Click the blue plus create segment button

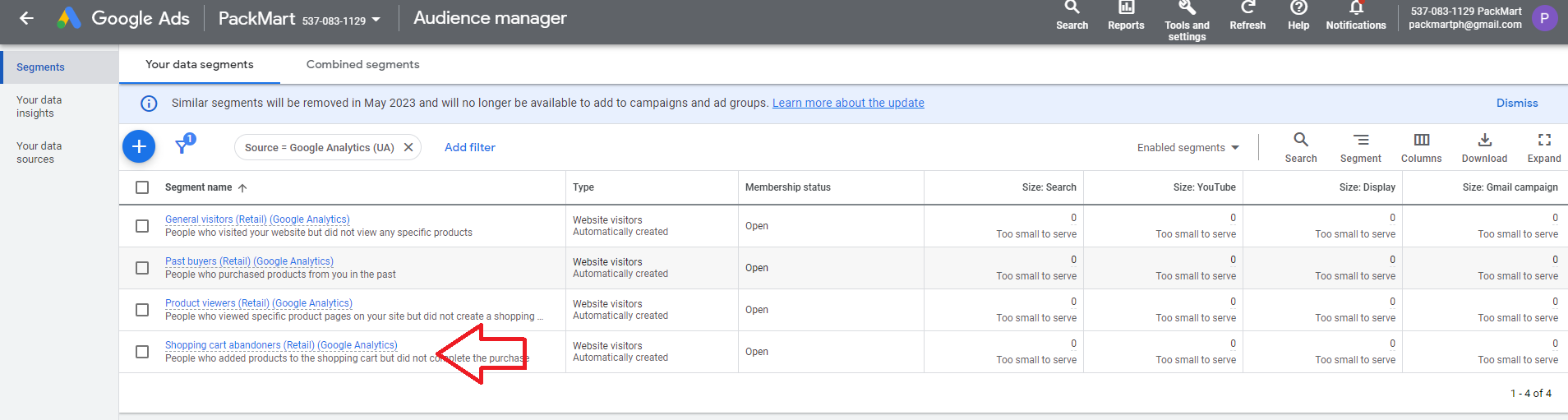[139, 146]
